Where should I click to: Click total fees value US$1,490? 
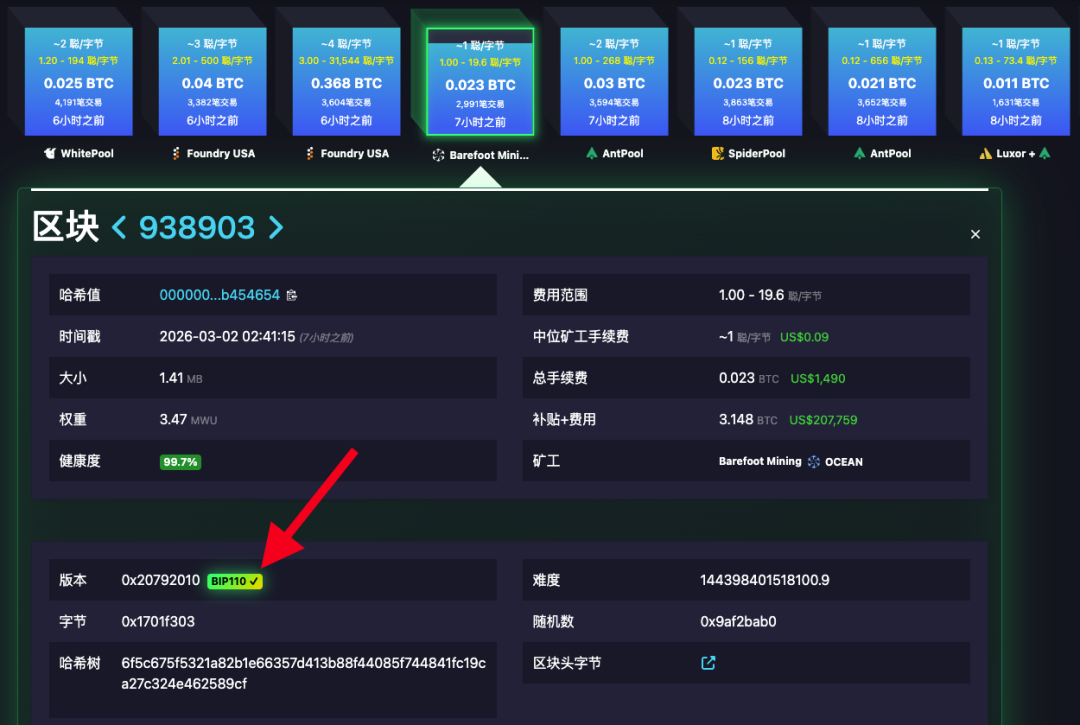click(x=818, y=379)
